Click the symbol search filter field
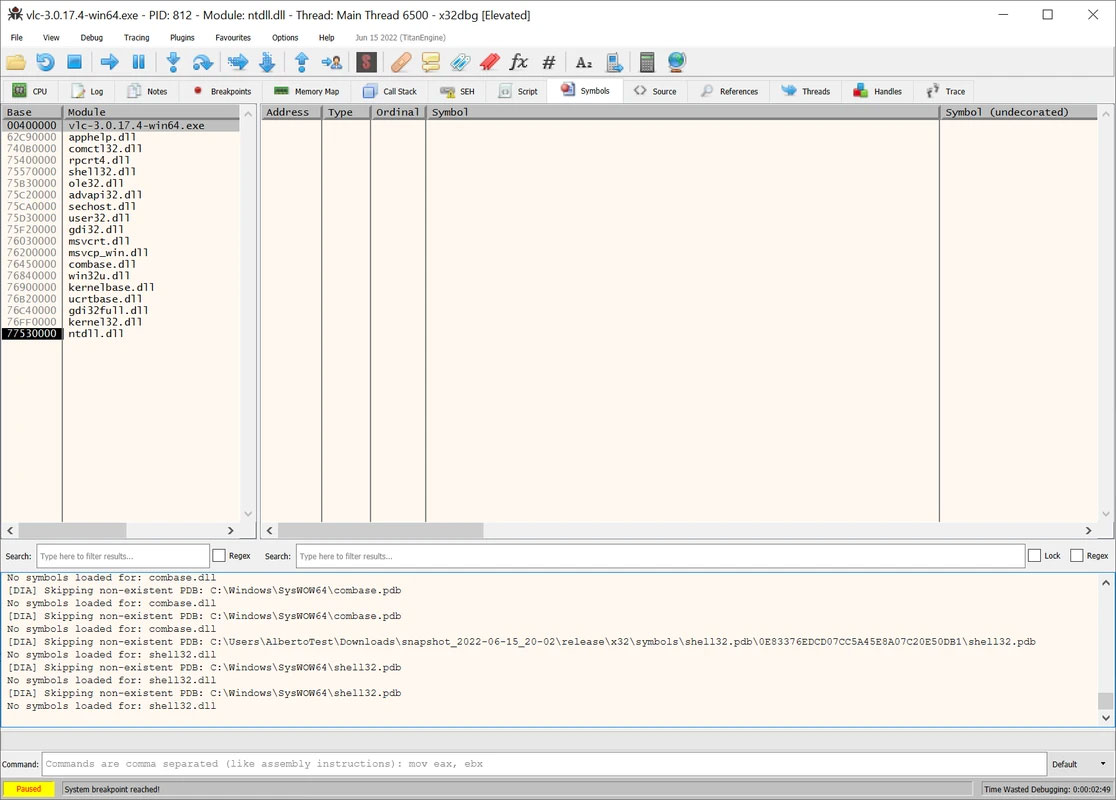 point(660,556)
